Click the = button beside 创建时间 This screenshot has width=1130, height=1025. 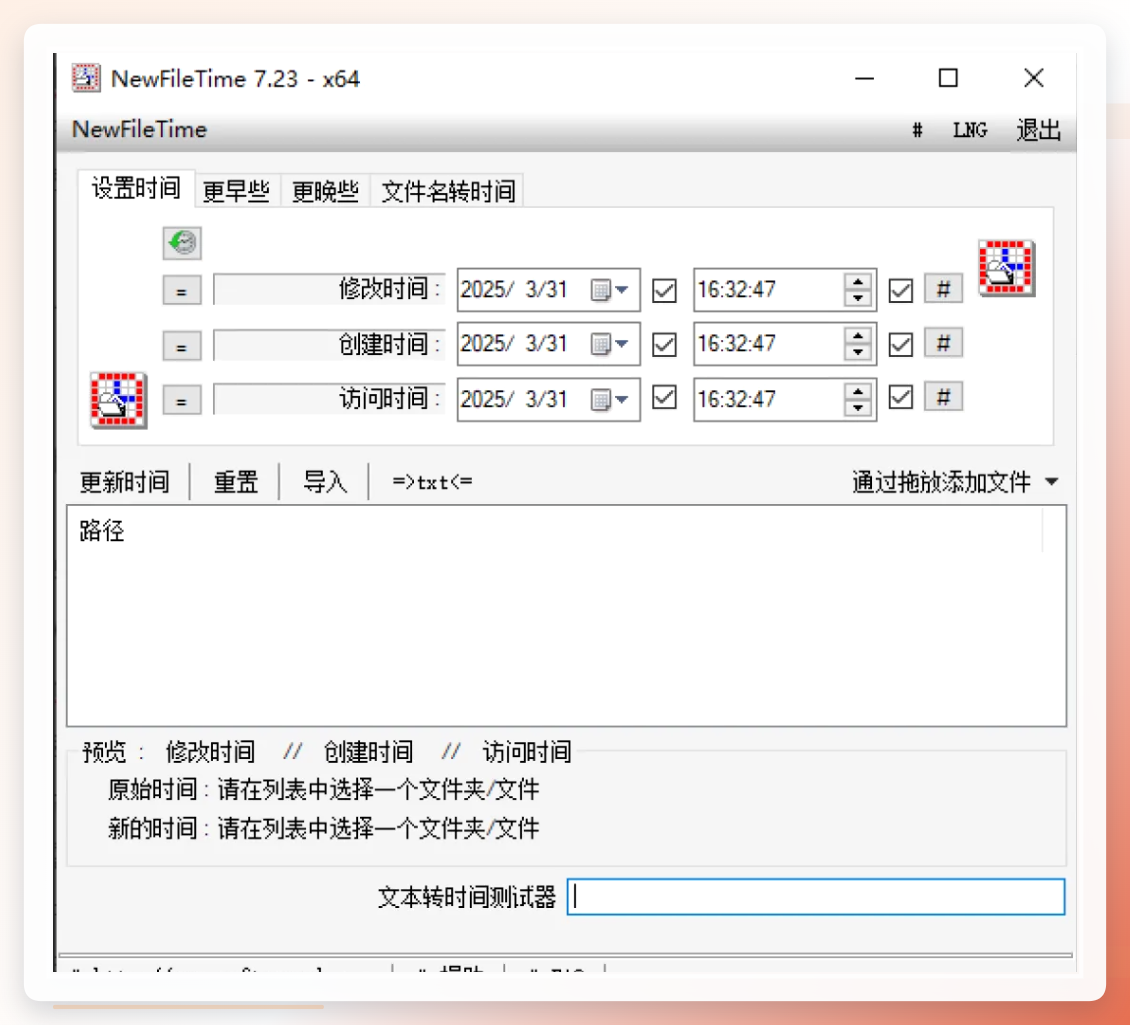tap(182, 346)
